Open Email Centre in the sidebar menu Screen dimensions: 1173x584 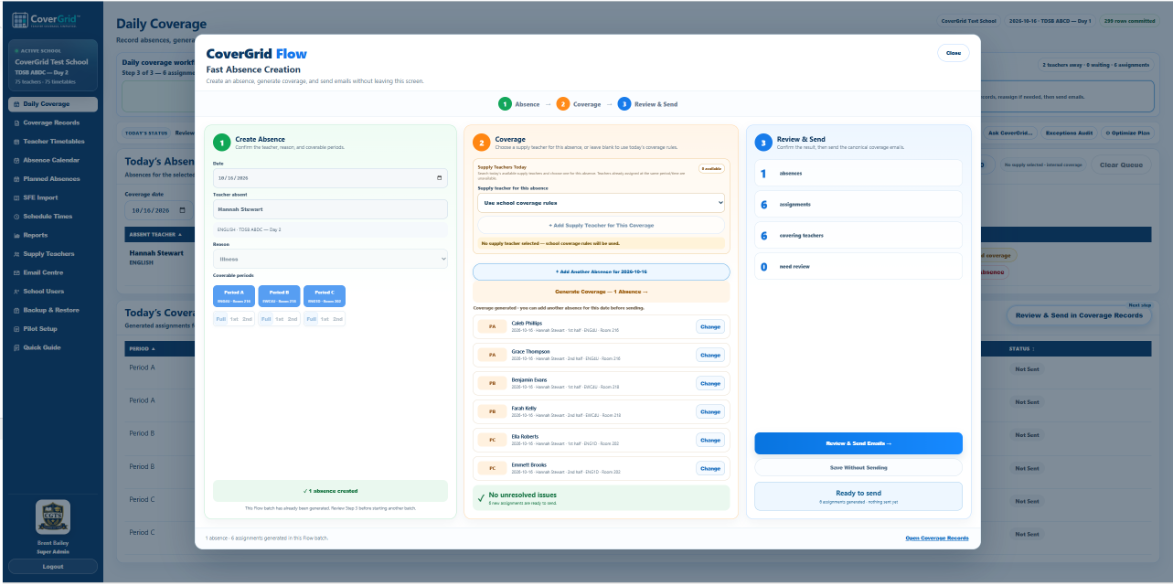pyautogui.click(x=53, y=273)
